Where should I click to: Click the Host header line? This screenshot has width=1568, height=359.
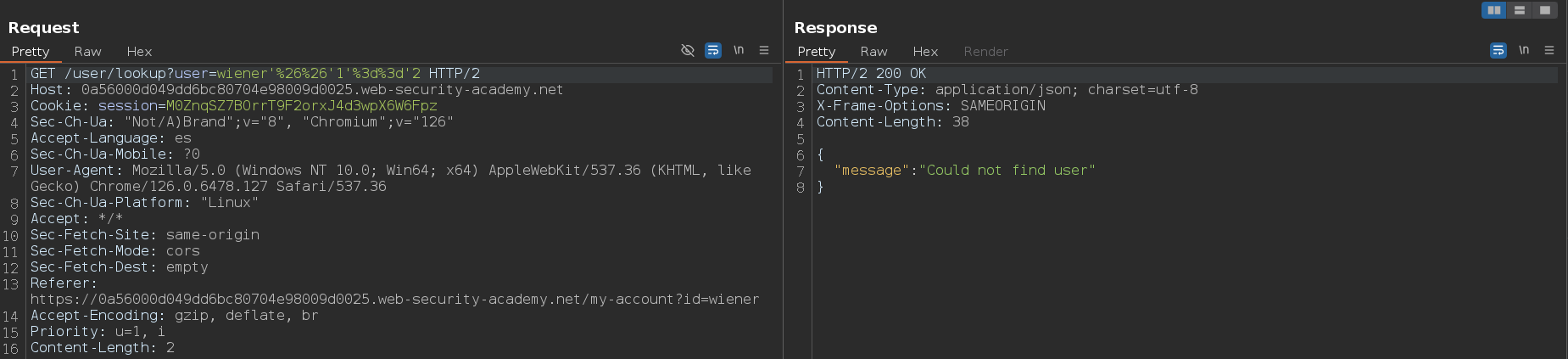(297, 90)
